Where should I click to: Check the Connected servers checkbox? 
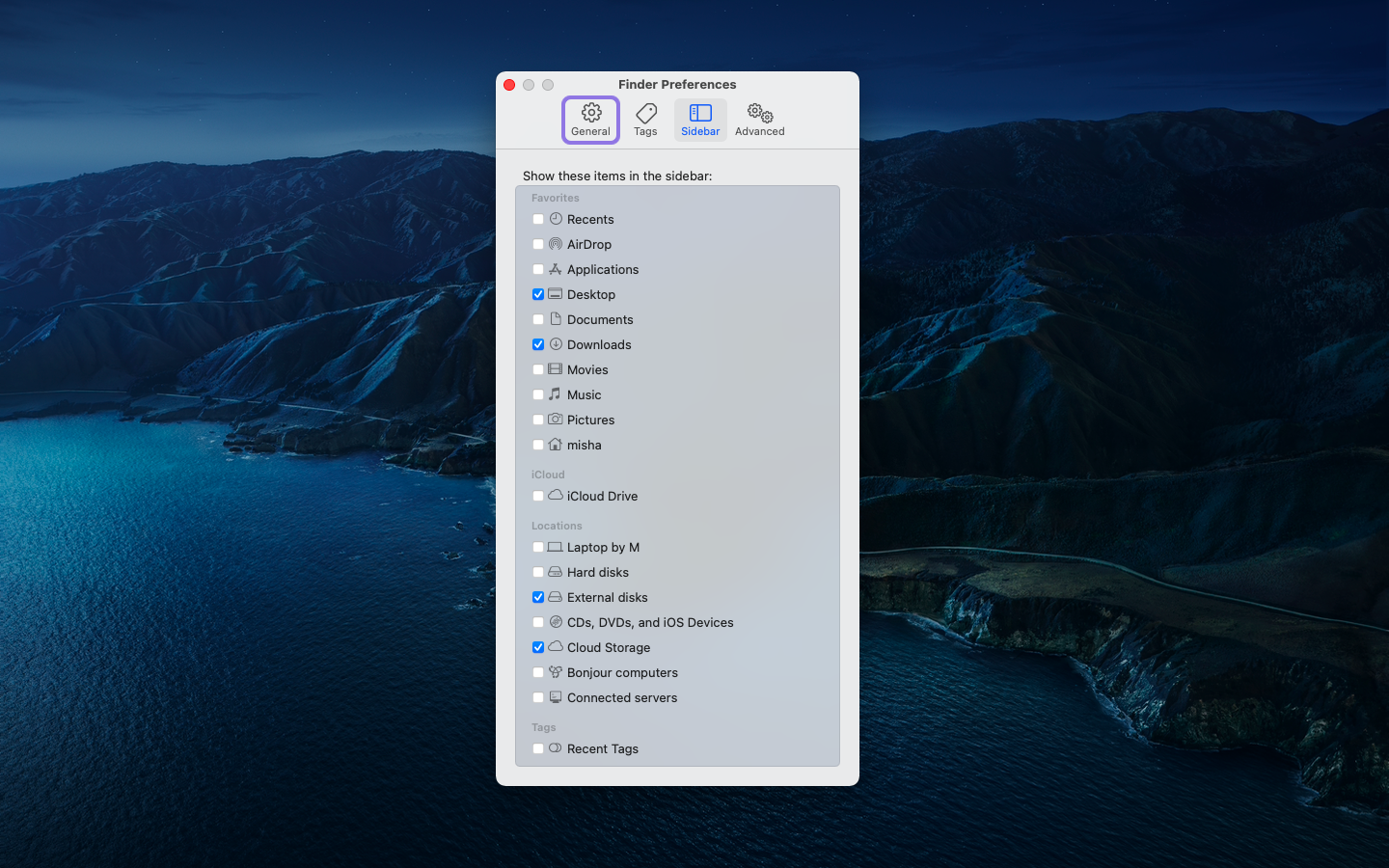click(x=538, y=698)
